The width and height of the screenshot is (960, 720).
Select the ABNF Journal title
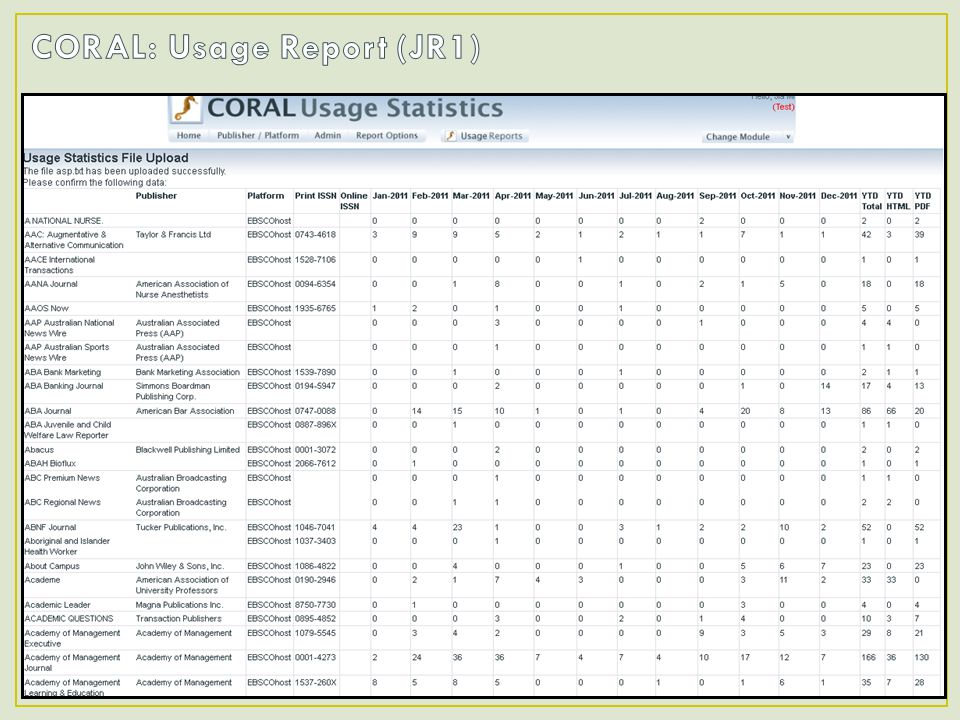(50, 527)
